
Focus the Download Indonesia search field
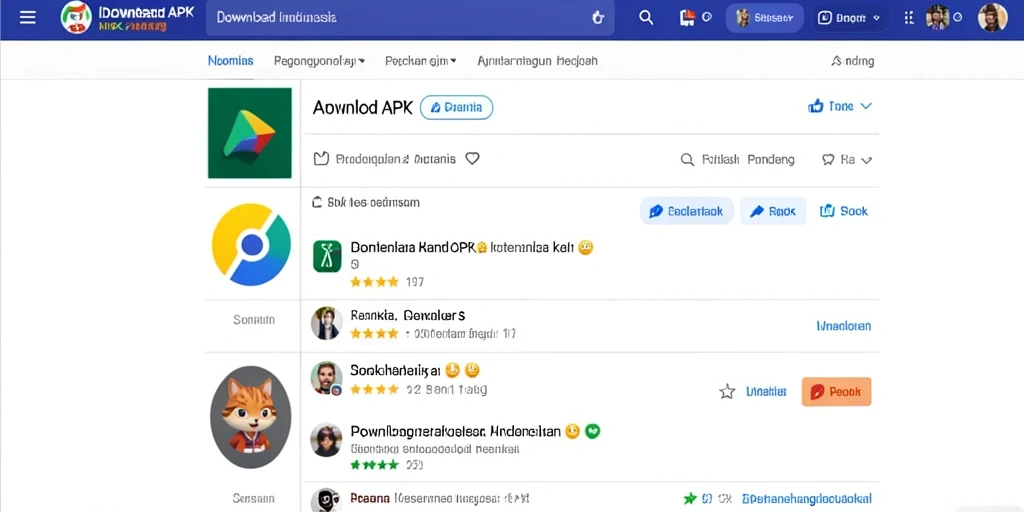tap(409, 18)
